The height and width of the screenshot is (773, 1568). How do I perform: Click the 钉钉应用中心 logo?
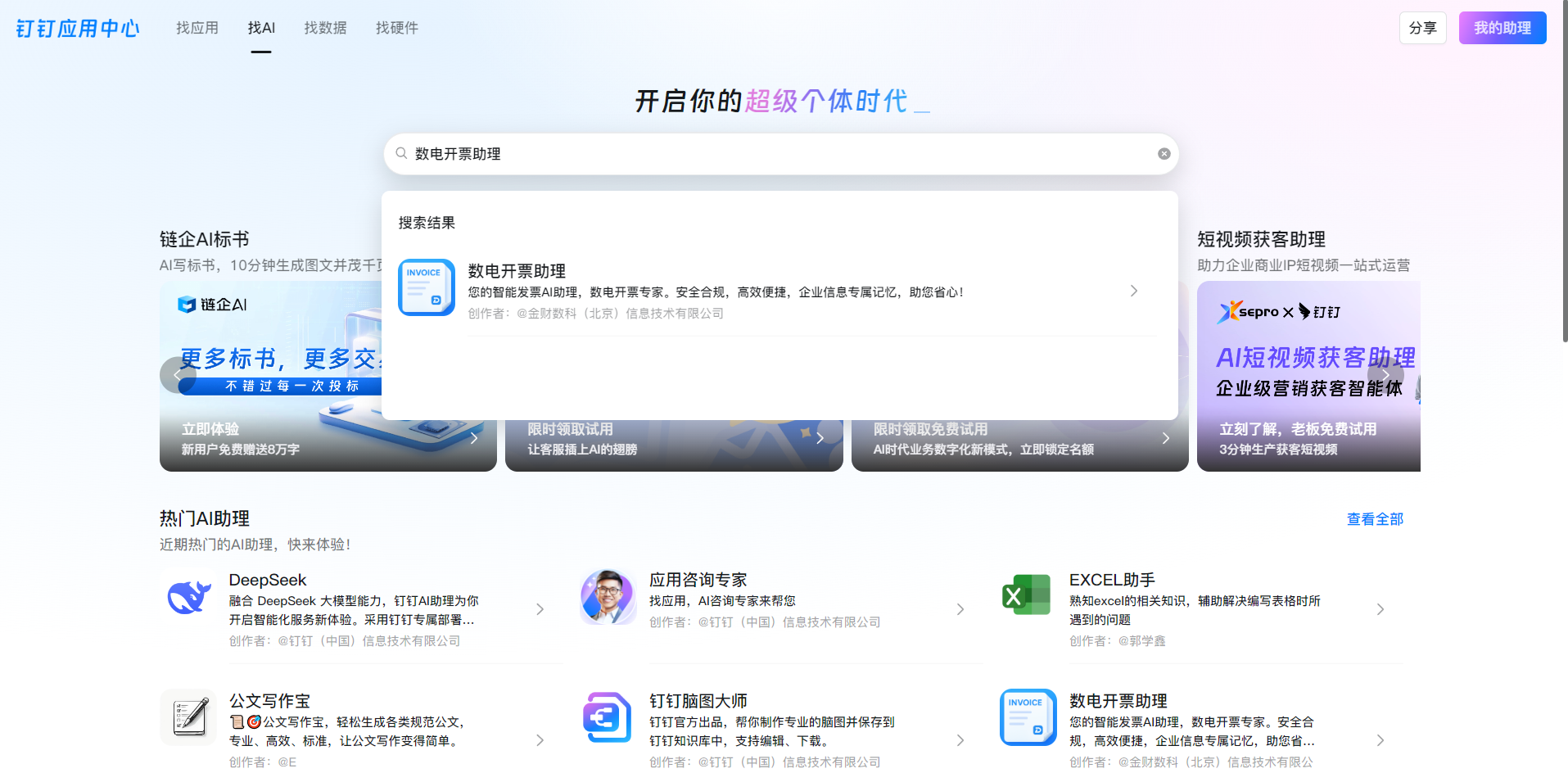click(78, 29)
